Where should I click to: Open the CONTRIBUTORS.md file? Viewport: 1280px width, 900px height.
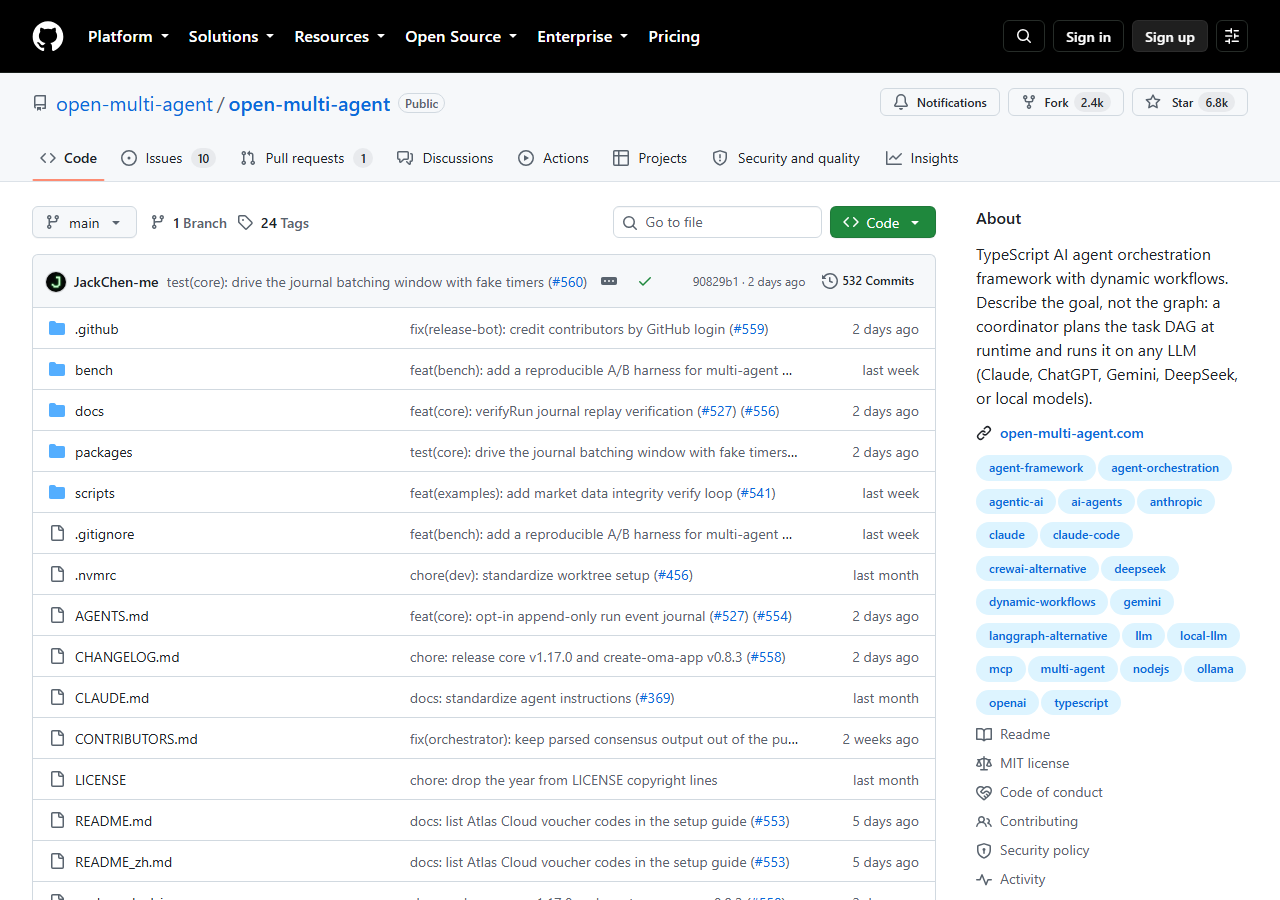pos(136,739)
